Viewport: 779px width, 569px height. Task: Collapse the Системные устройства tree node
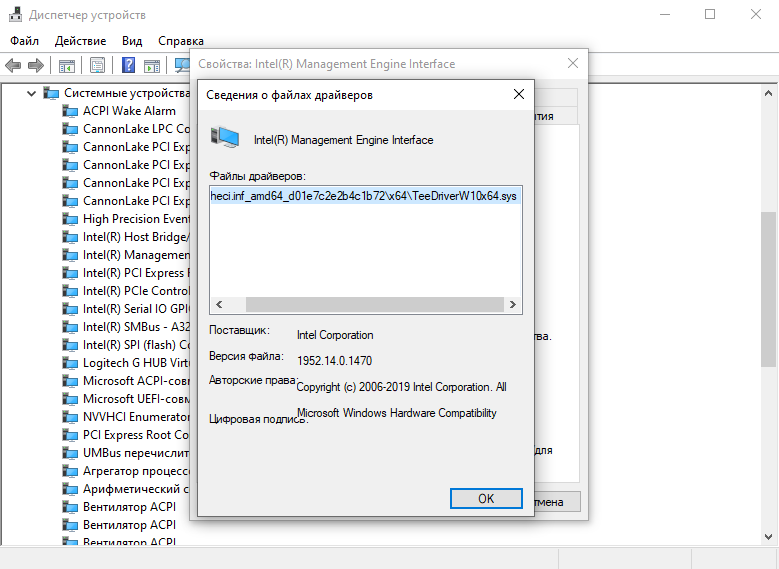coord(31,93)
